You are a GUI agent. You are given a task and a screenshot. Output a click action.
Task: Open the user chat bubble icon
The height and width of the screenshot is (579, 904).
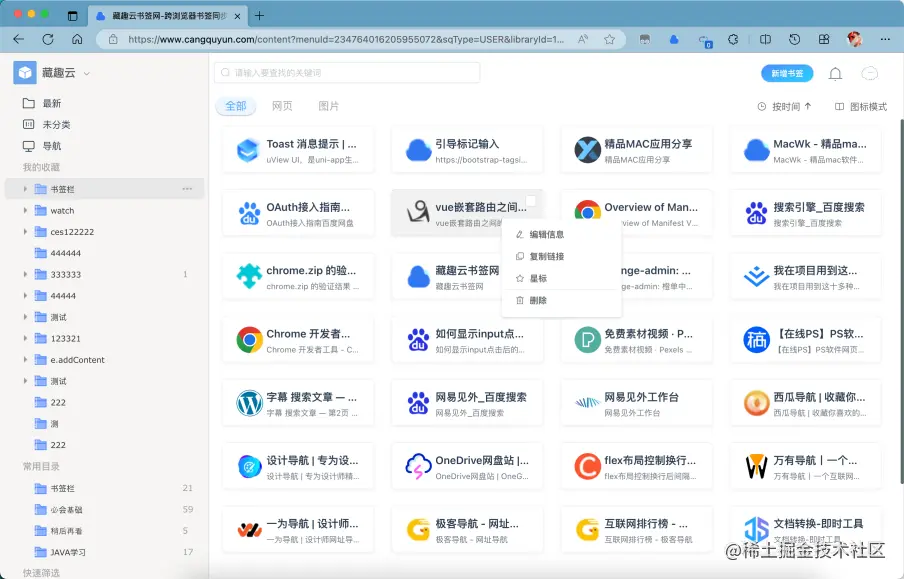[869, 73]
